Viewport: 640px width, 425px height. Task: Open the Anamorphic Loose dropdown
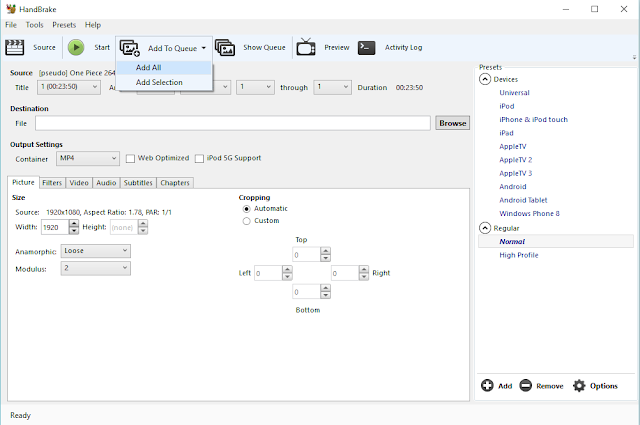pos(96,251)
